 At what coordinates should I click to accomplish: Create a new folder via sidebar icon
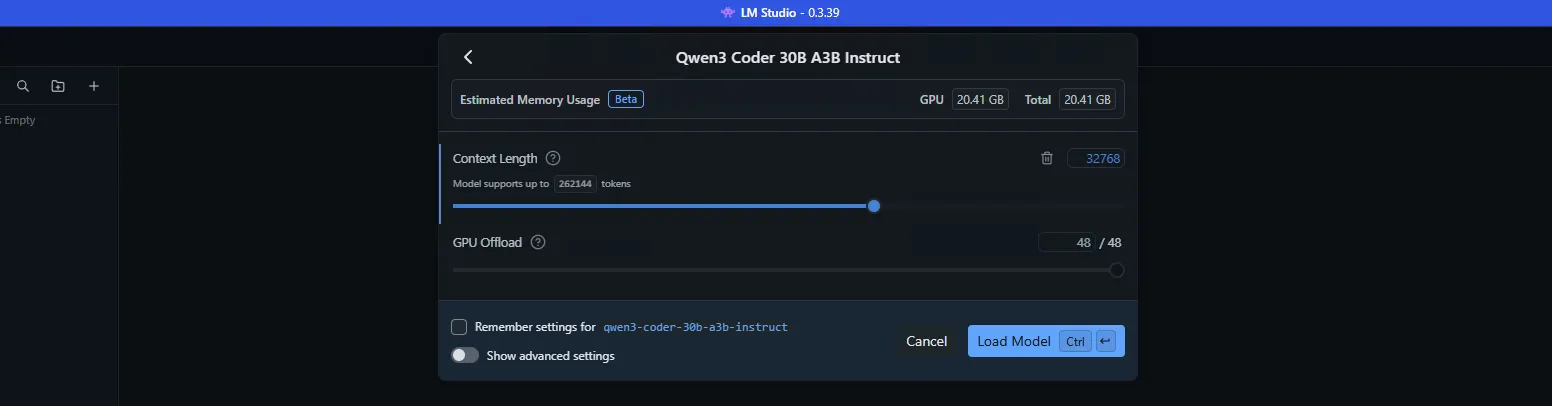(x=58, y=87)
